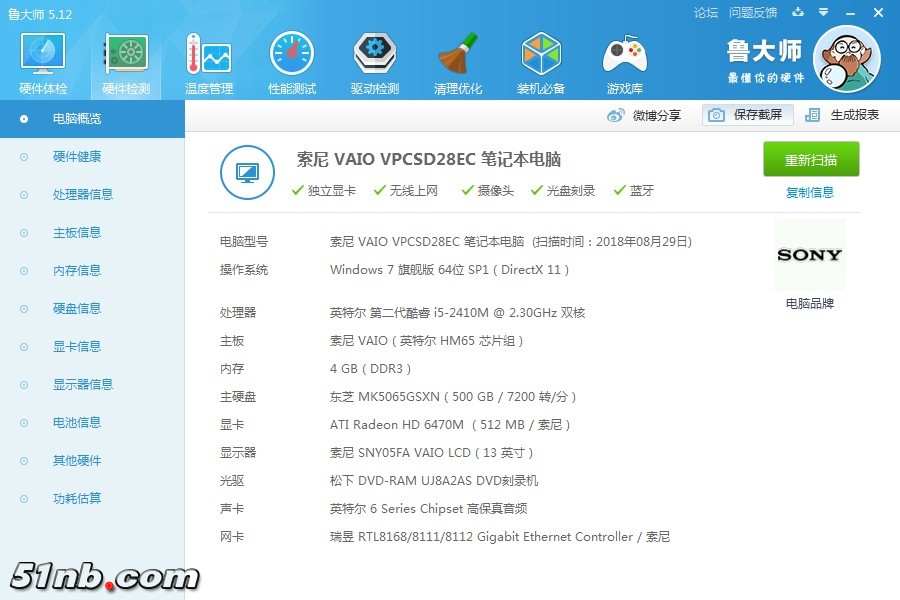Click the 保存截屏 save screenshot button

tap(747, 115)
